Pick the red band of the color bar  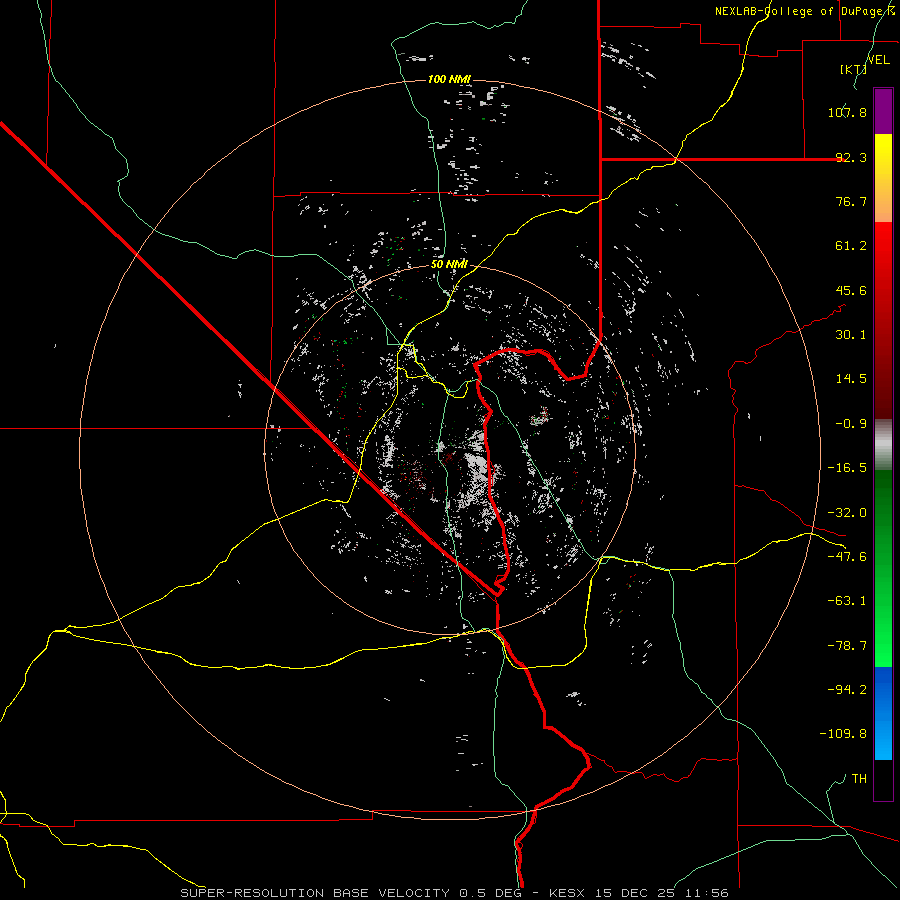pos(883,320)
